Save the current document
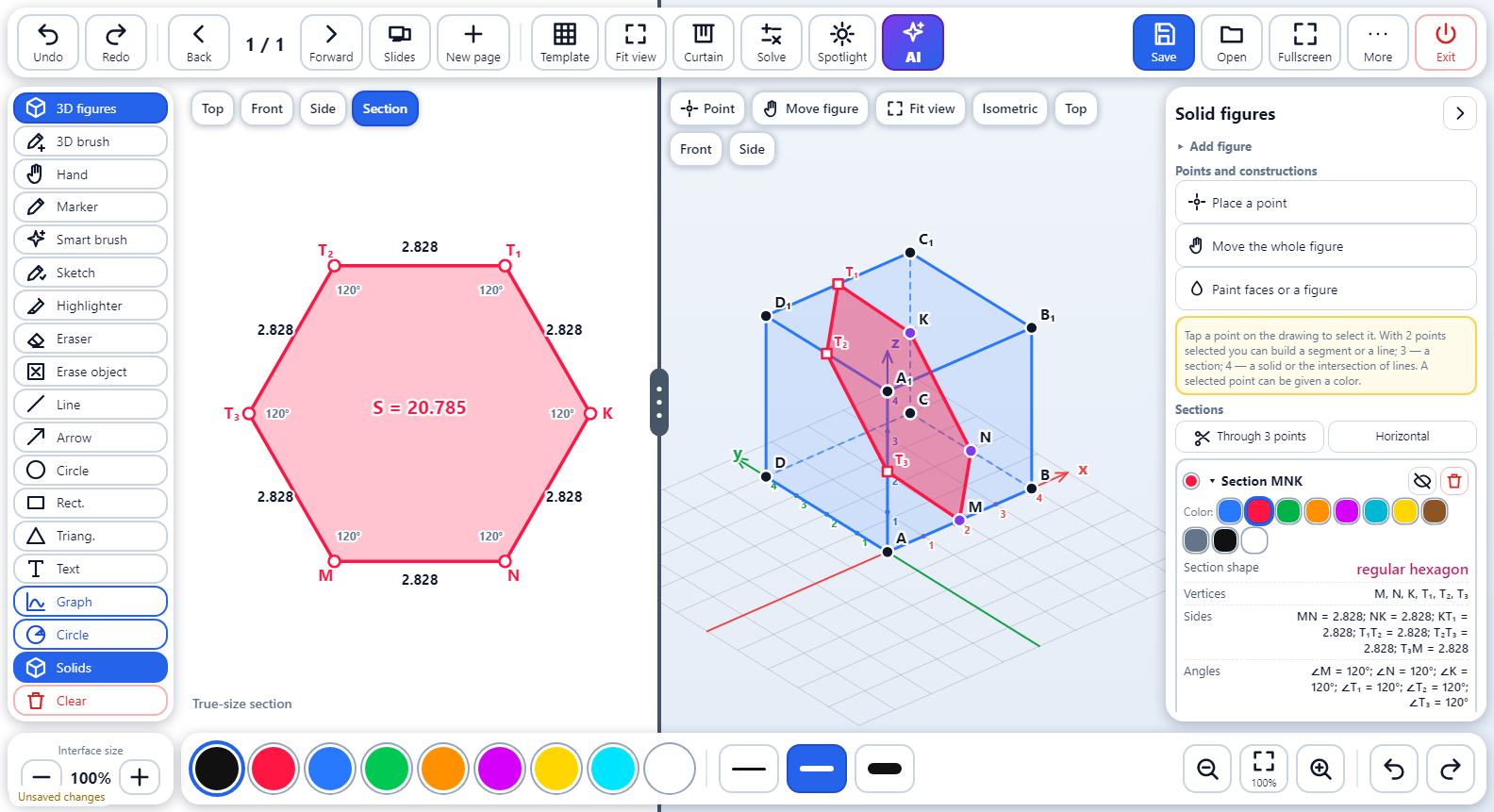The height and width of the screenshot is (812, 1494). [1164, 42]
